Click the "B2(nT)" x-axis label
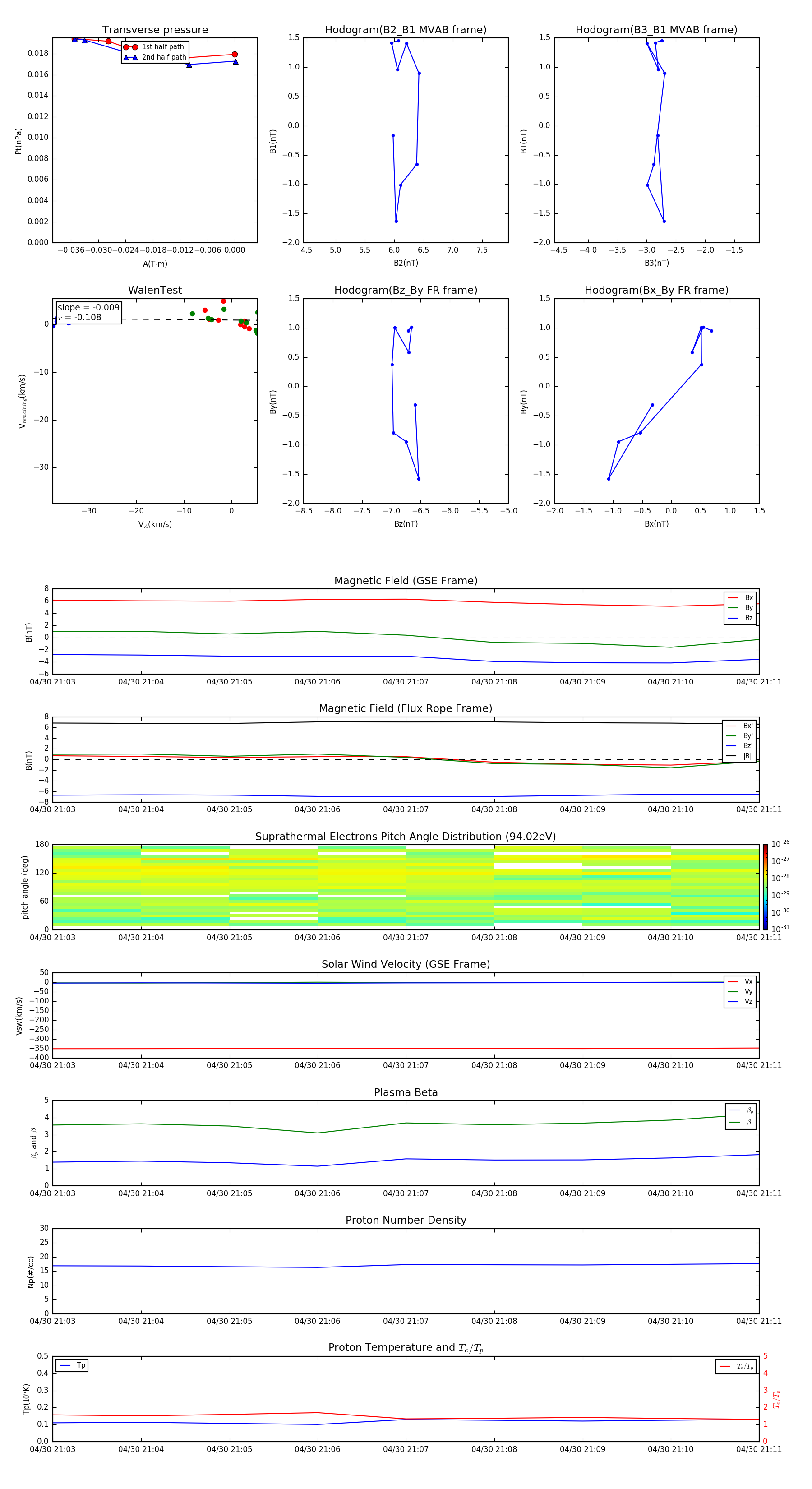 [x=406, y=263]
